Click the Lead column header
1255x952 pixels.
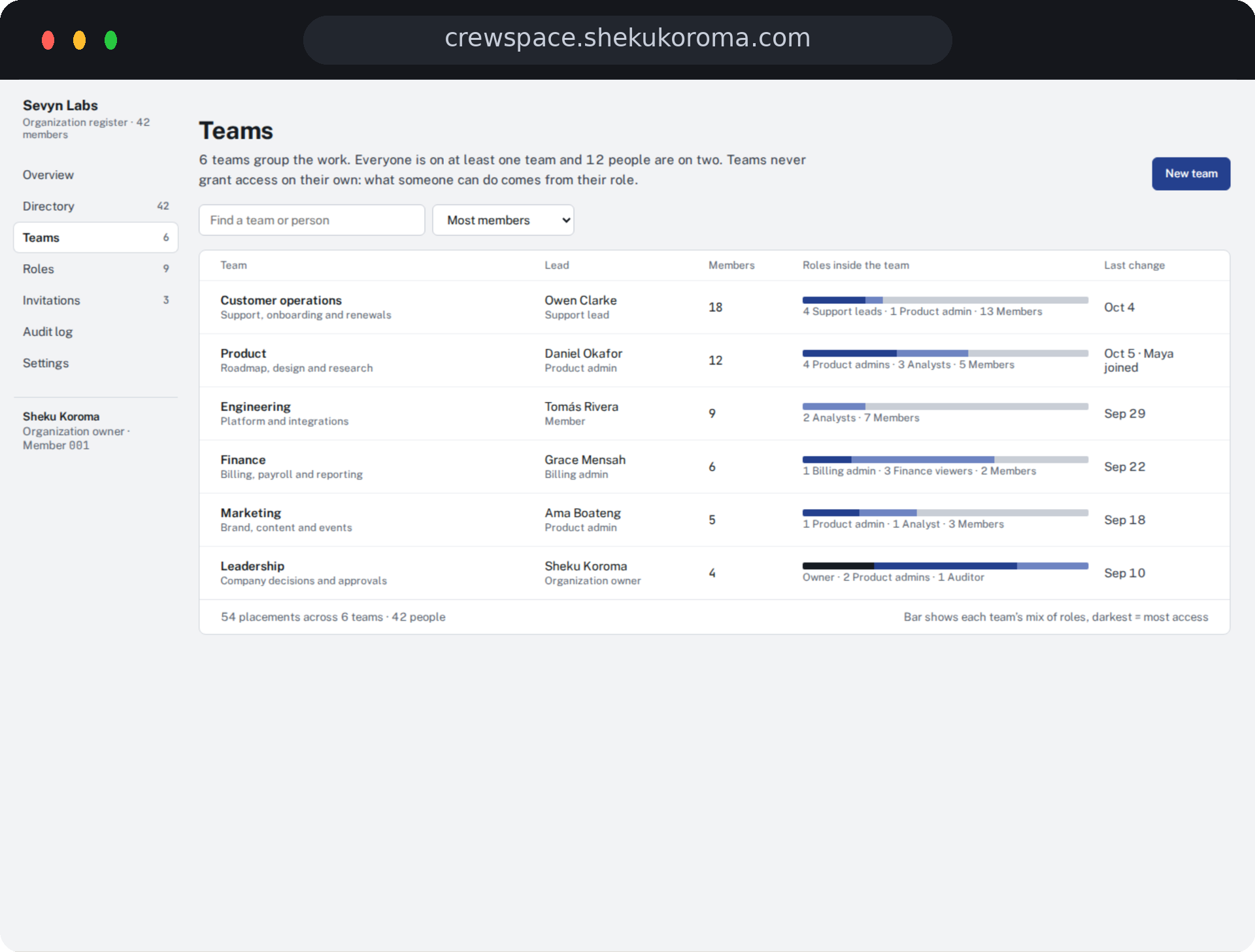557,265
